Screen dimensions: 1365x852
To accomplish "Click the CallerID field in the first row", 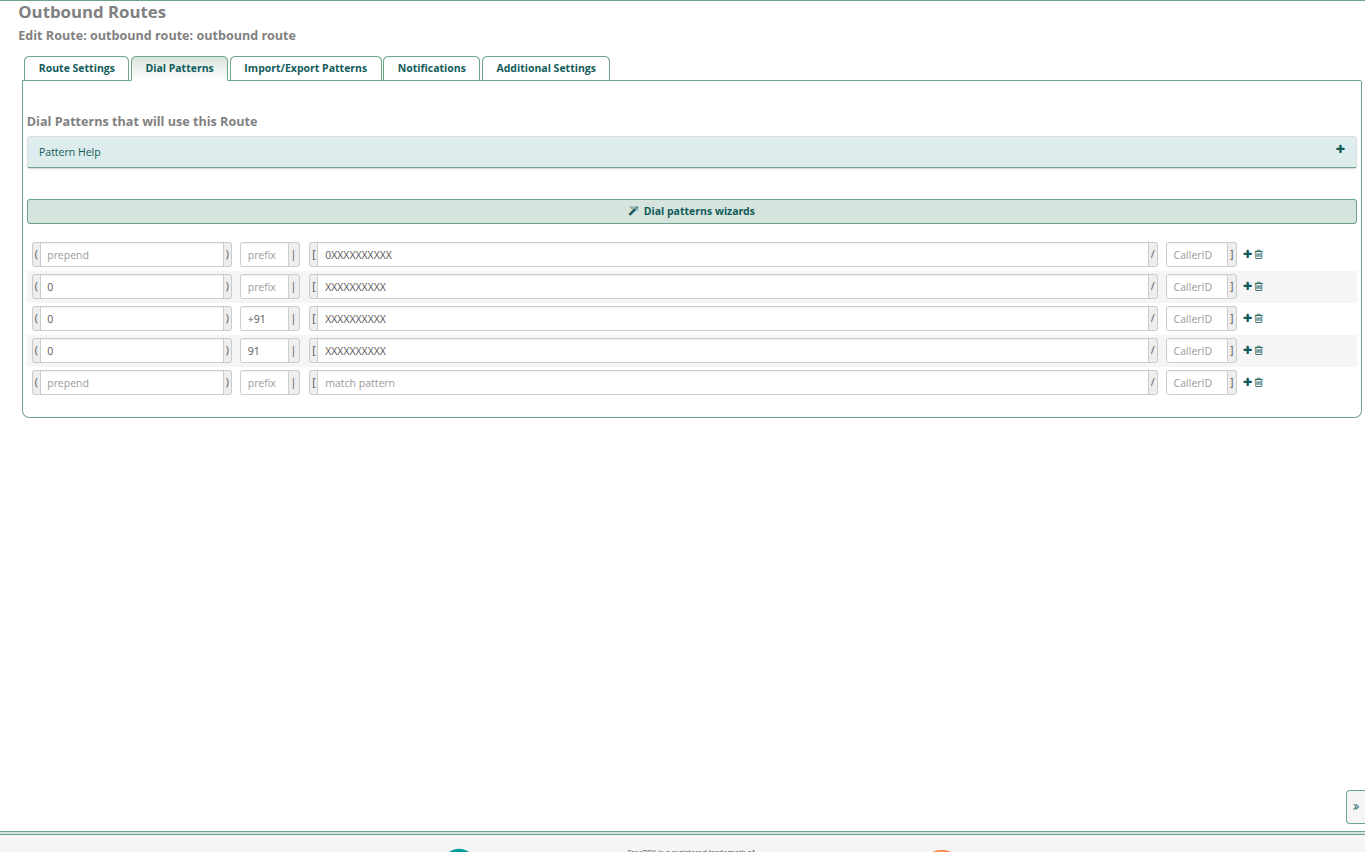I will tap(1196, 255).
